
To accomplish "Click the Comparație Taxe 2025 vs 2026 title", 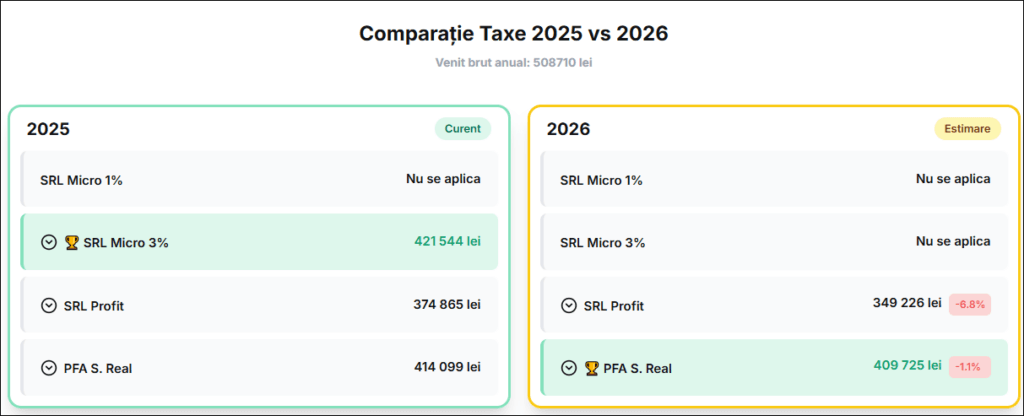I will (513, 34).
